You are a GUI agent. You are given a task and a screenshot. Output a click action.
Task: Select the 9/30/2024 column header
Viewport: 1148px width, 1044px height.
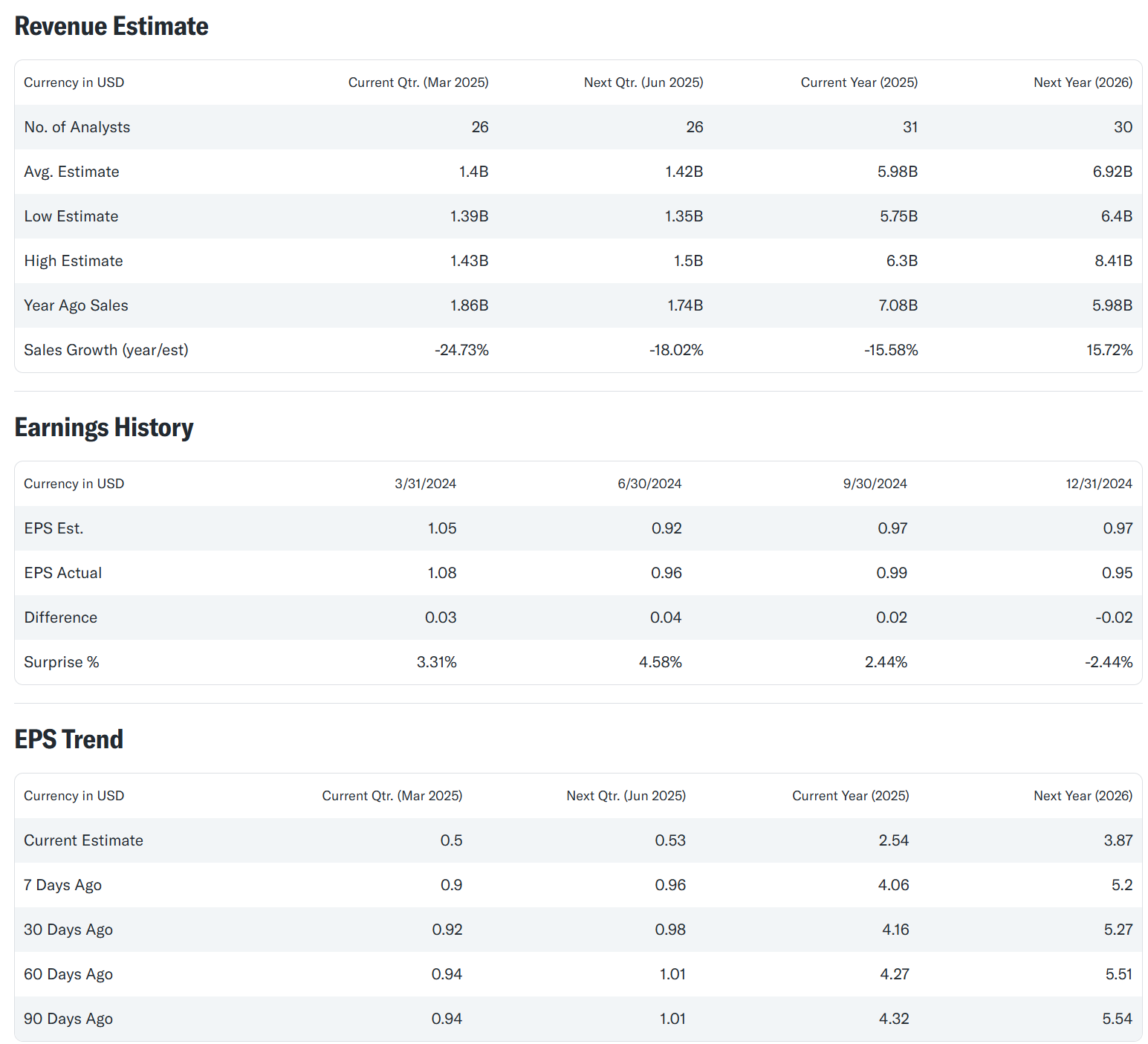(875, 484)
